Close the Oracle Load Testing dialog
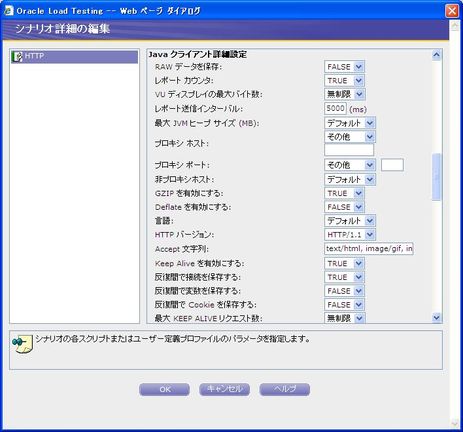Image resolution: width=463 pixels, height=432 pixels. (452, 11)
